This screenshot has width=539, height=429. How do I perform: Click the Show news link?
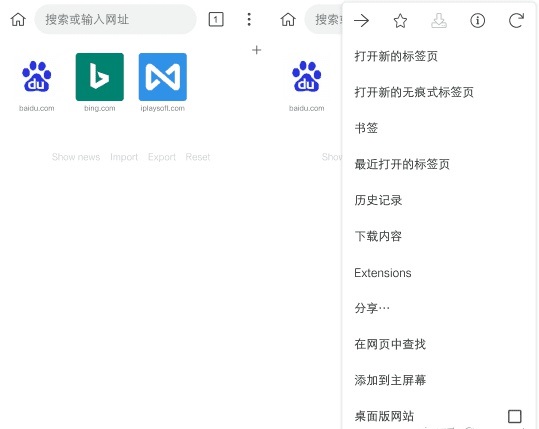tap(76, 157)
